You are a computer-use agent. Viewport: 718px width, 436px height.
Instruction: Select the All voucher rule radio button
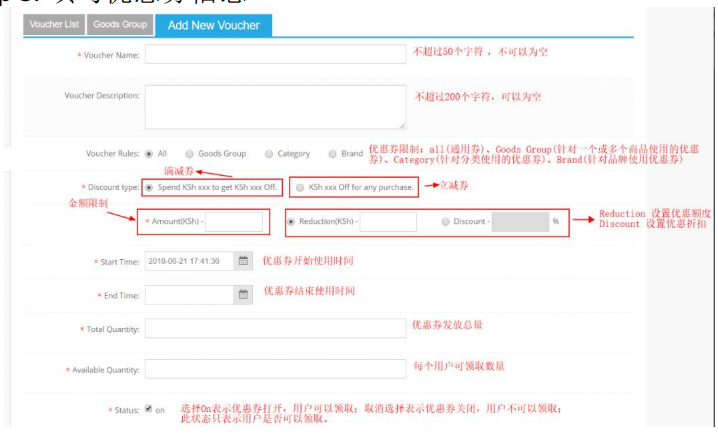[x=149, y=154]
